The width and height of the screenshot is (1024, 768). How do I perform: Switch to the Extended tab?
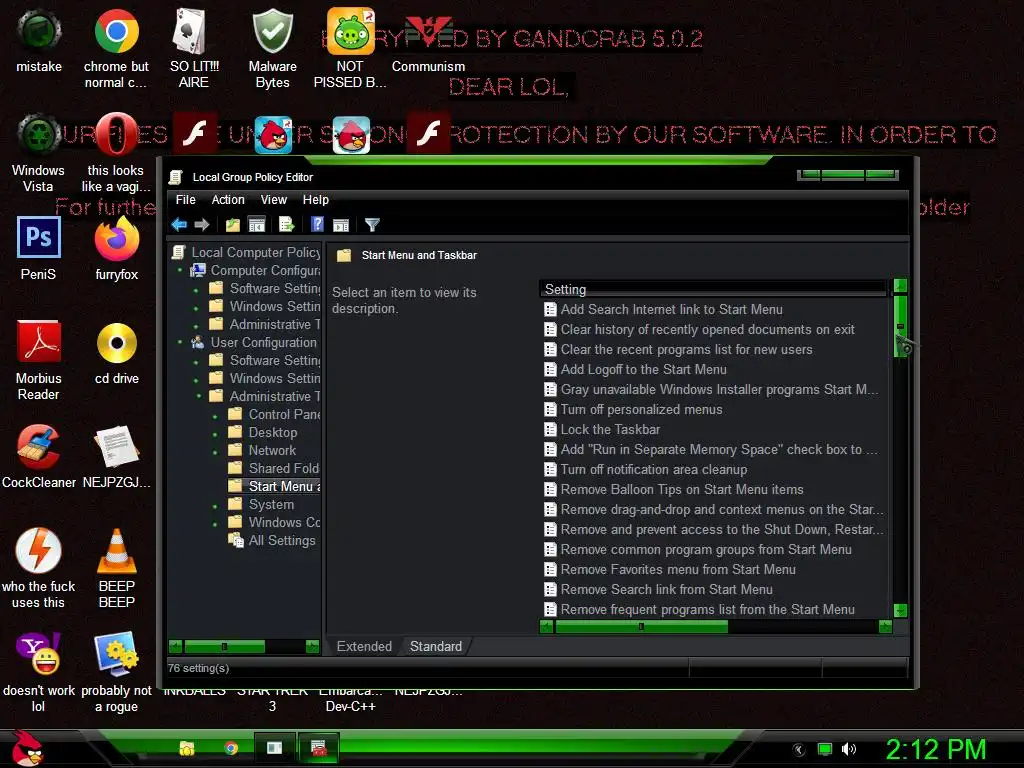pyautogui.click(x=364, y=647)
